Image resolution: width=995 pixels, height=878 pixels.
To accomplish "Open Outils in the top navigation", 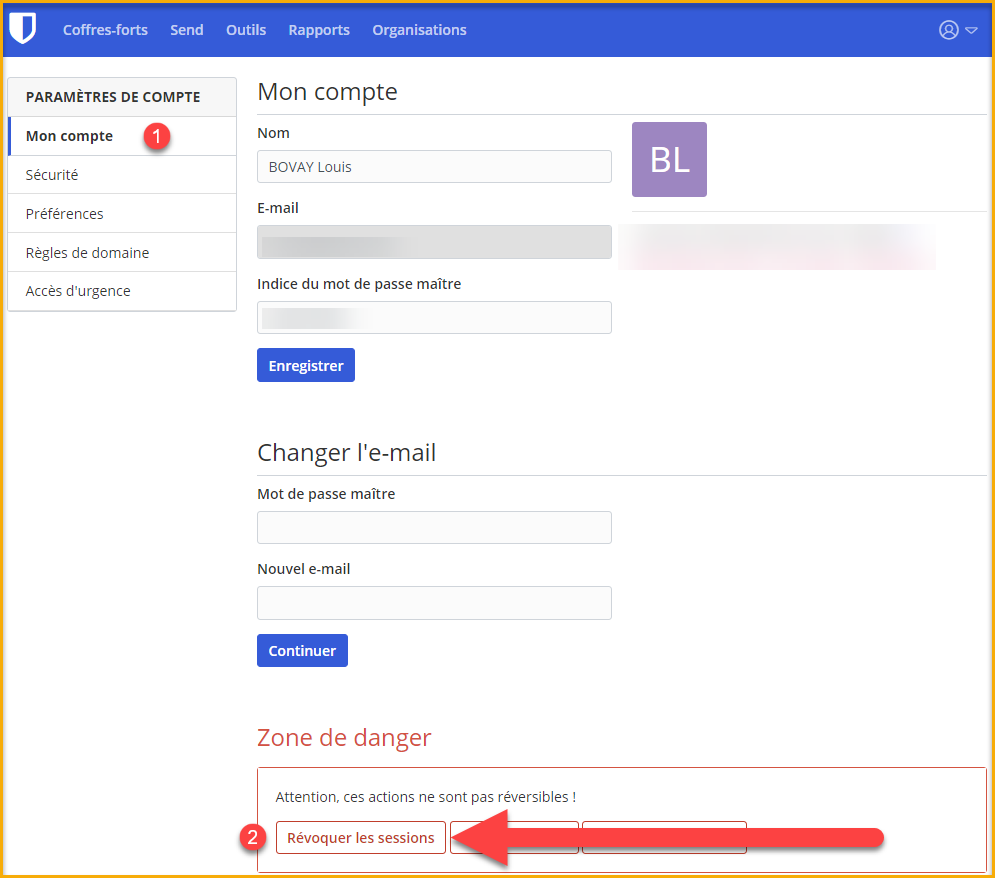I will click(246, 30).
